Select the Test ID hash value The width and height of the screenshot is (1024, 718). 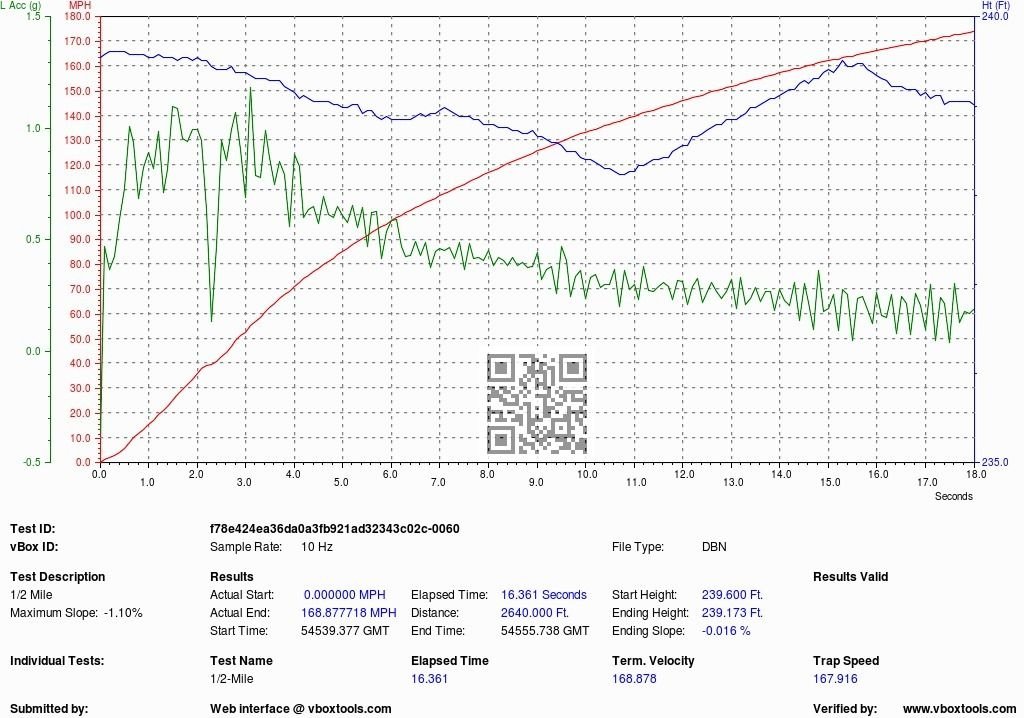pyautogui.click(x=334, y=529)
